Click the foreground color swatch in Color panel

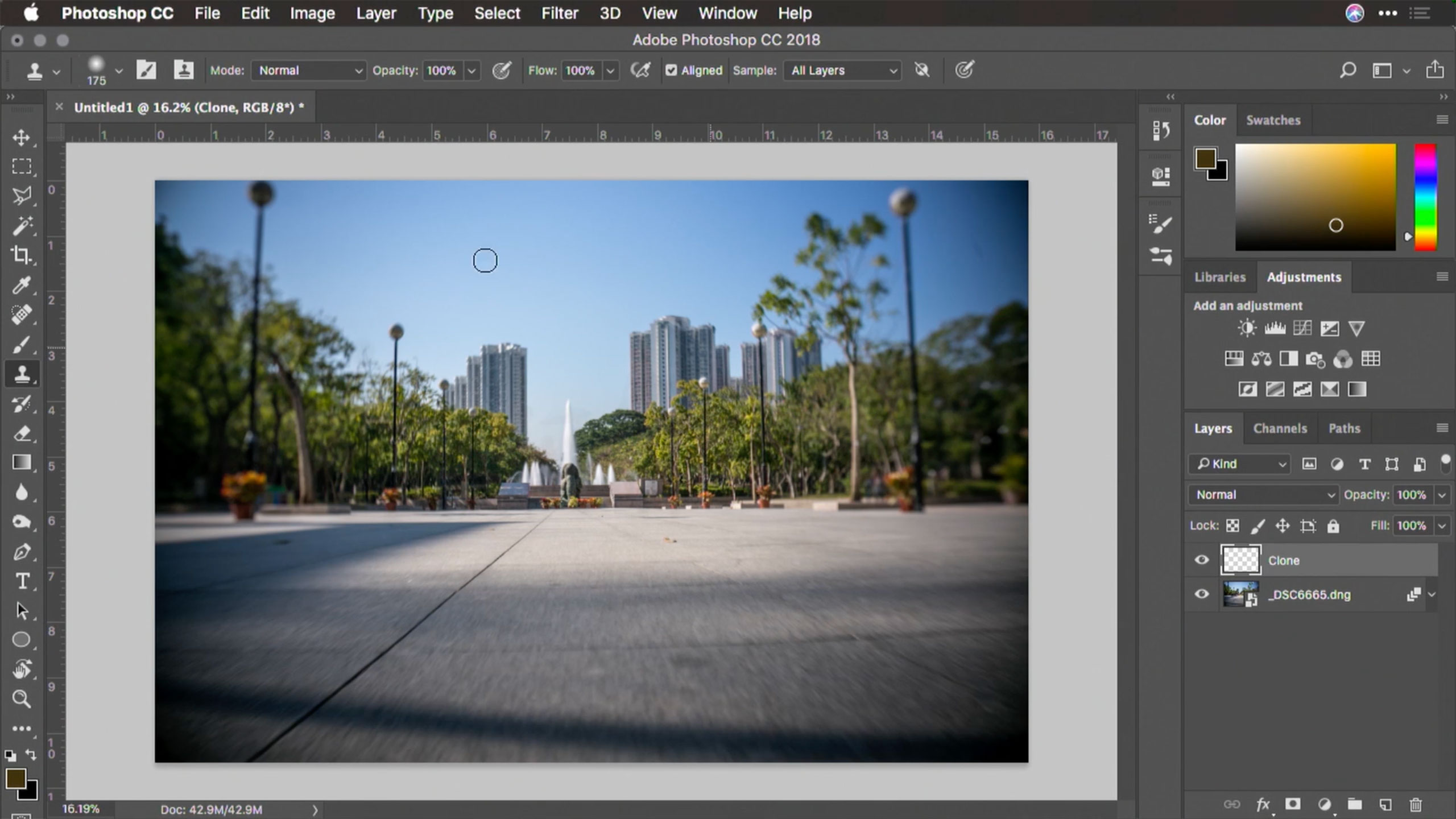pyautogui.click(x=1205, y=159)
